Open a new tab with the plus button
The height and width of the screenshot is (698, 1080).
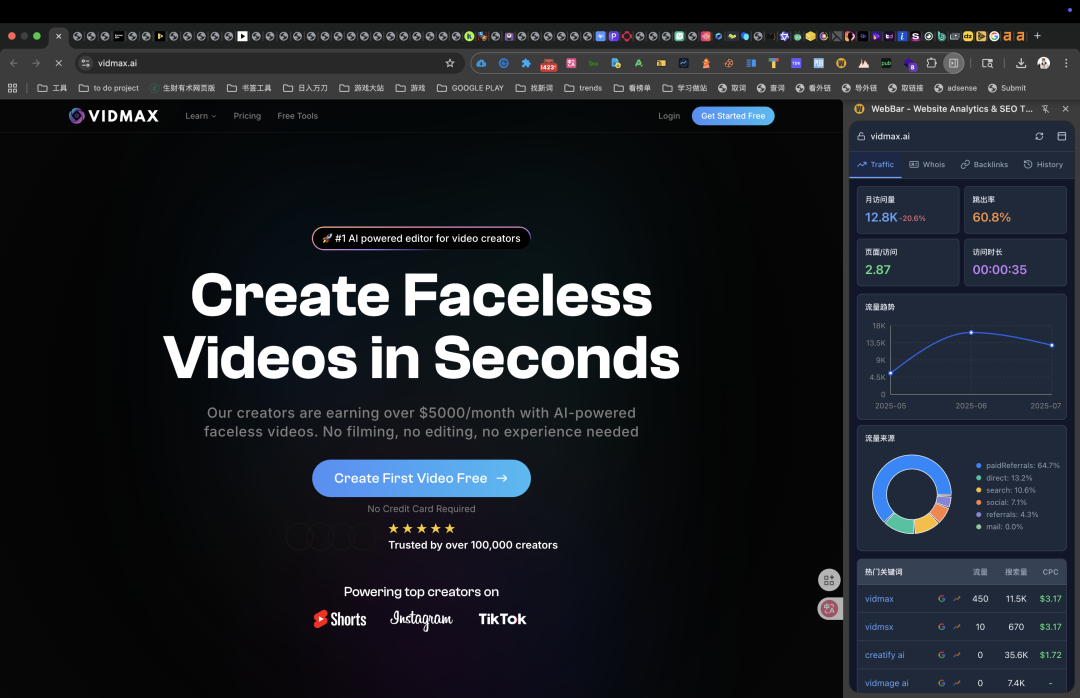click(x=1037, y=36)
